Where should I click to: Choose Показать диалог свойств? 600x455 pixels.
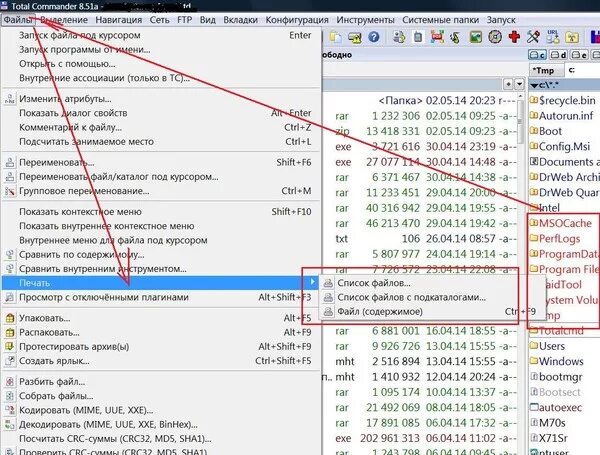point(161,113)
